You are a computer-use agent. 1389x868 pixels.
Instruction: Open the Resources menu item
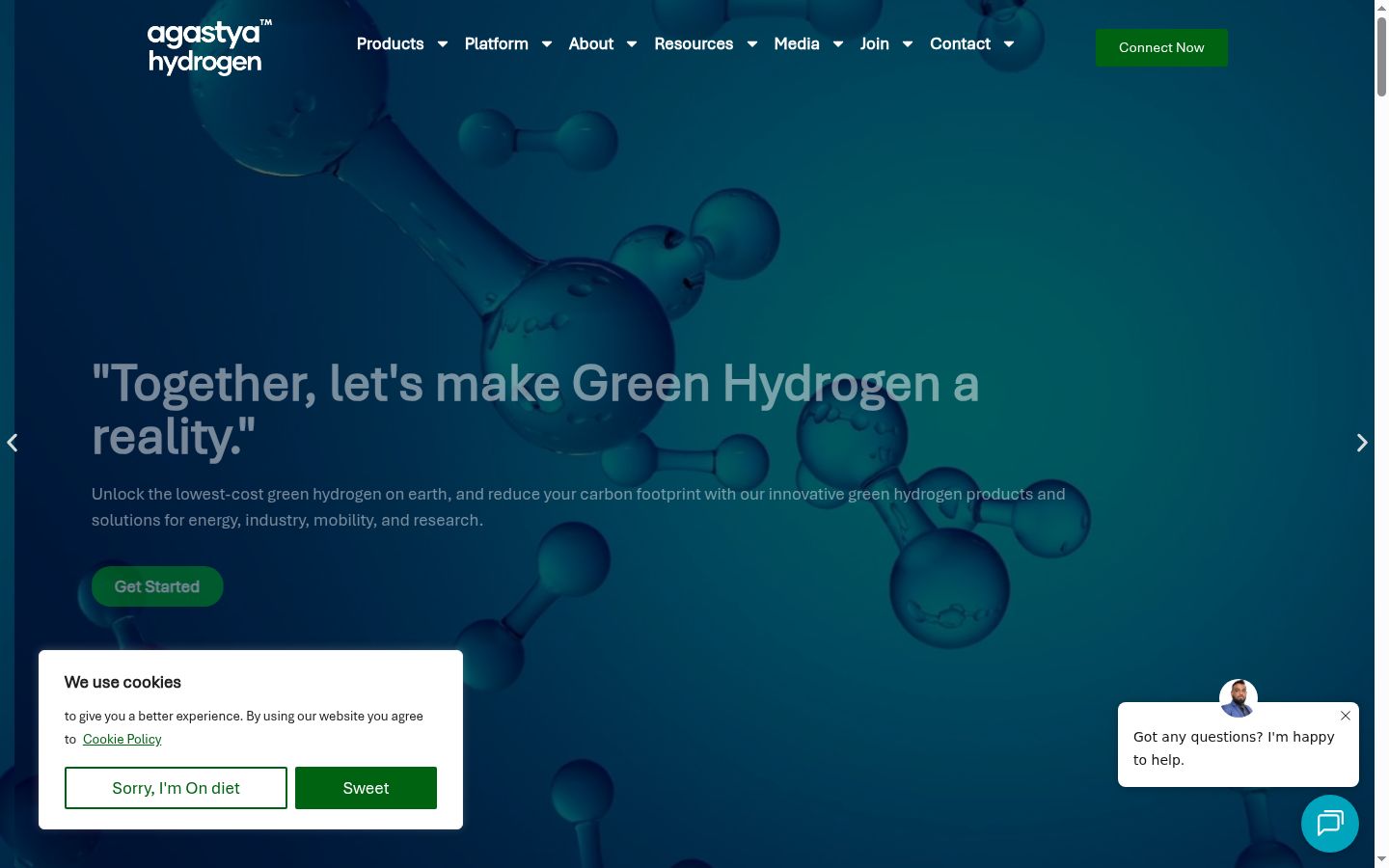click(694, 44)
